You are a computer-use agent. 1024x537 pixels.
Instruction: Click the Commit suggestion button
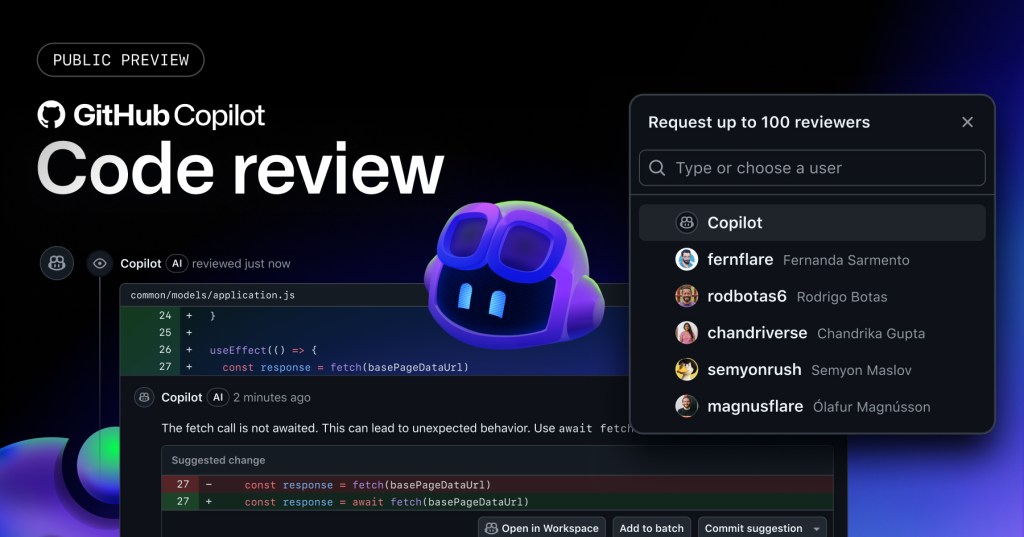(753, 528)
